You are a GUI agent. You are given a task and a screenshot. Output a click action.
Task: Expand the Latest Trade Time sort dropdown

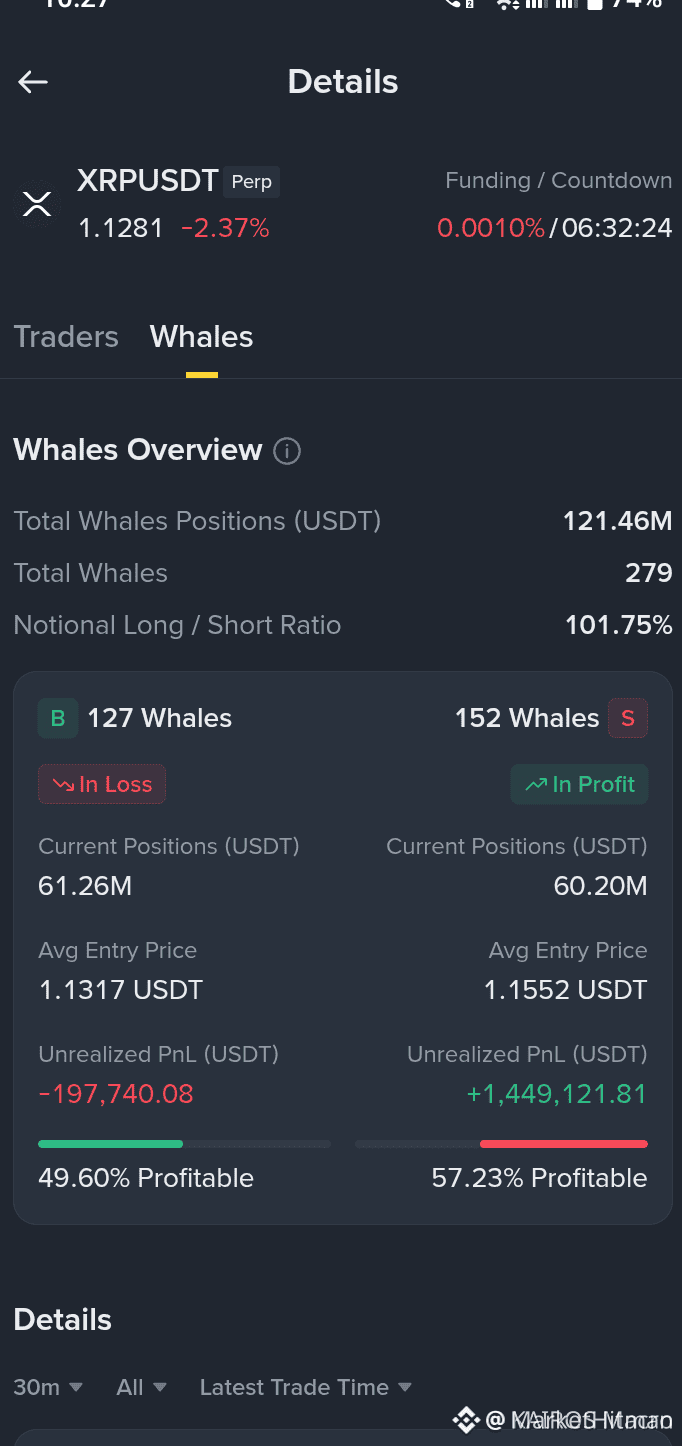point(306,1387)
